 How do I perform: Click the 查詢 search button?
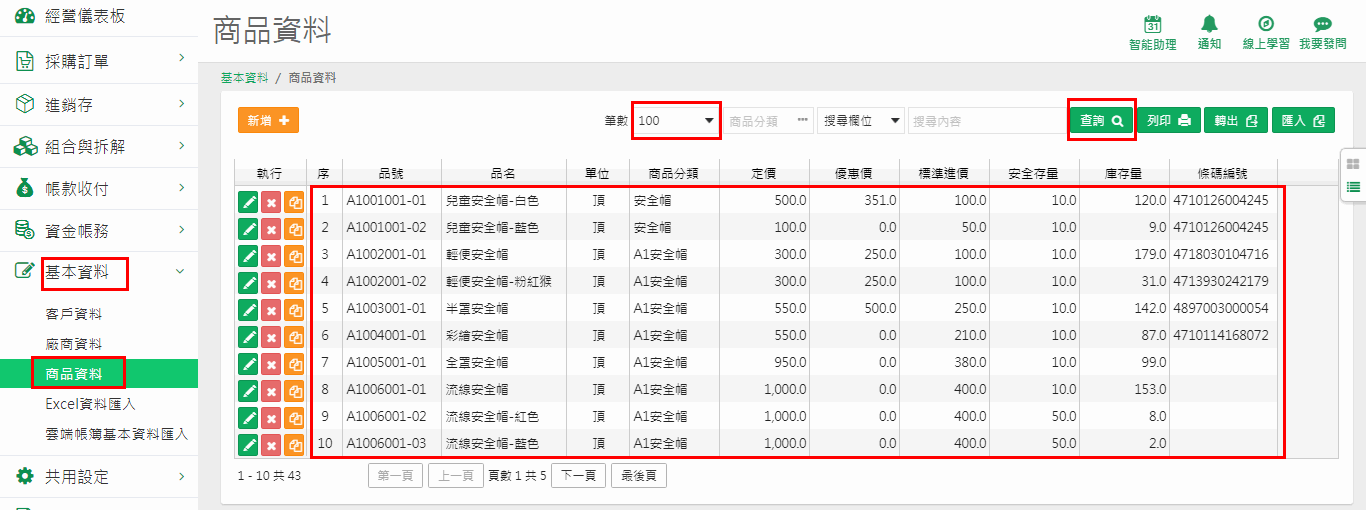1101,120
